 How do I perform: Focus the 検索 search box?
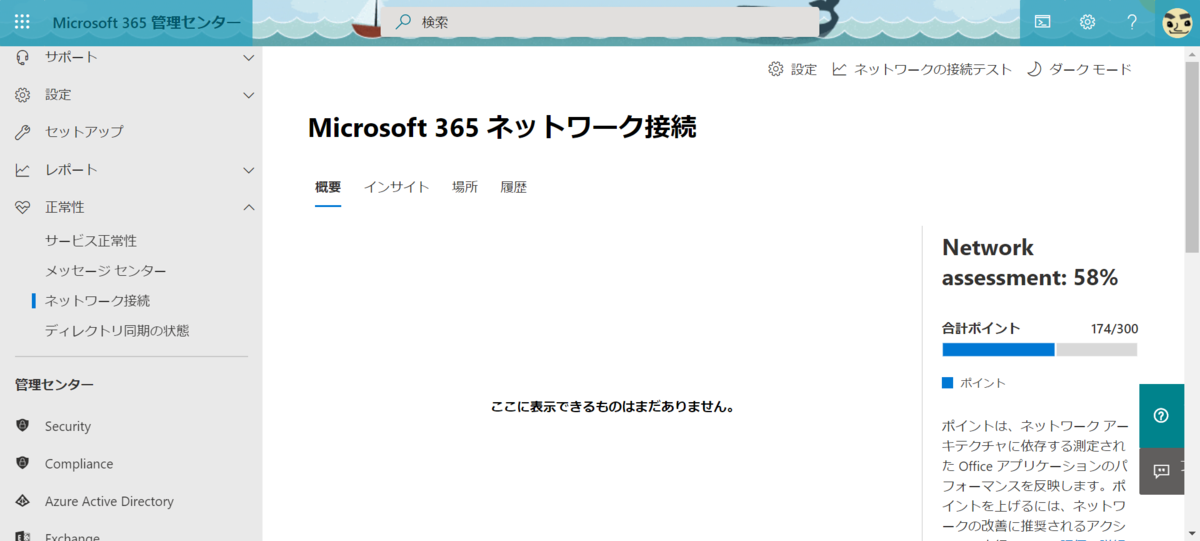point(601,22)
